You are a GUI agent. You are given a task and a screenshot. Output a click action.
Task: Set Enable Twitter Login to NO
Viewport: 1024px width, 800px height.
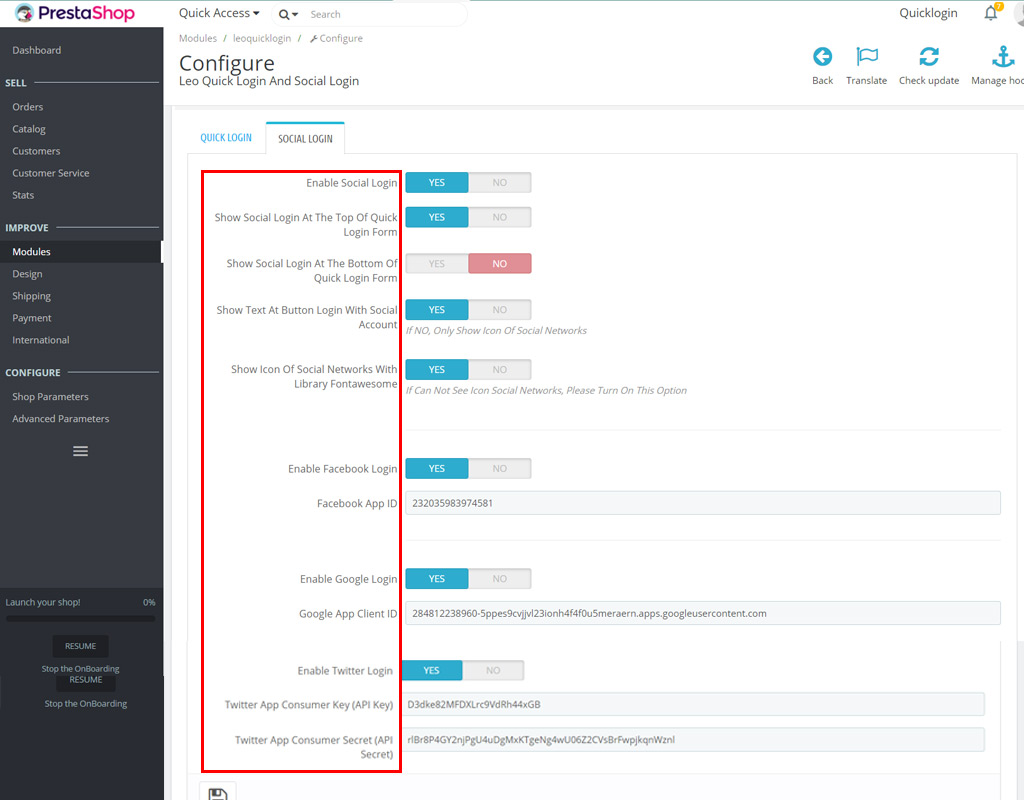[x=493, y=671]
